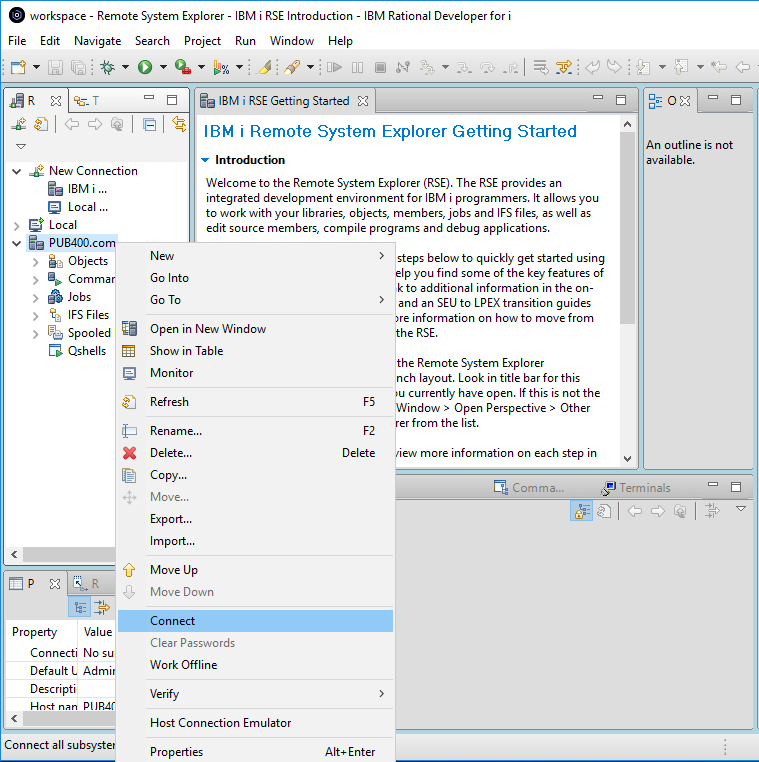Viewport: 759px width, 762px height.
Task: Choose Refresh in context menu
Action: click(255, 402)
